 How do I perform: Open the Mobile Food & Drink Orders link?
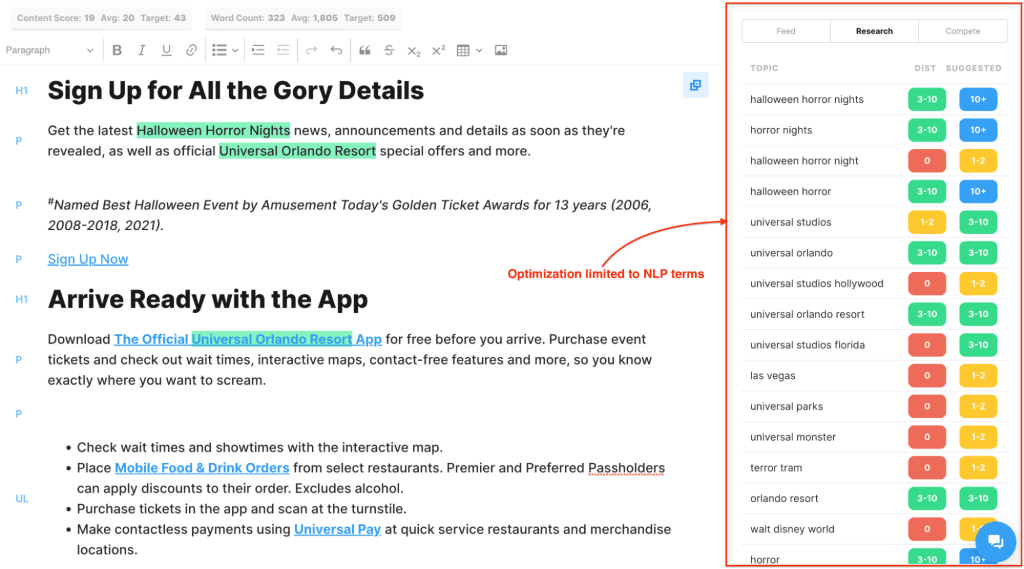tap(202, 468)
